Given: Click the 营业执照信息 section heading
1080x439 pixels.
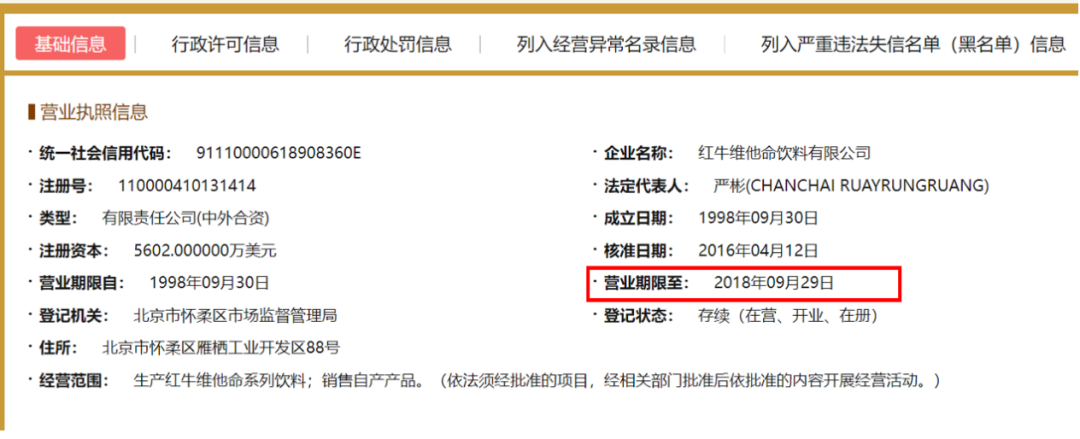Looking at the screenshot, I should [94, 112].
